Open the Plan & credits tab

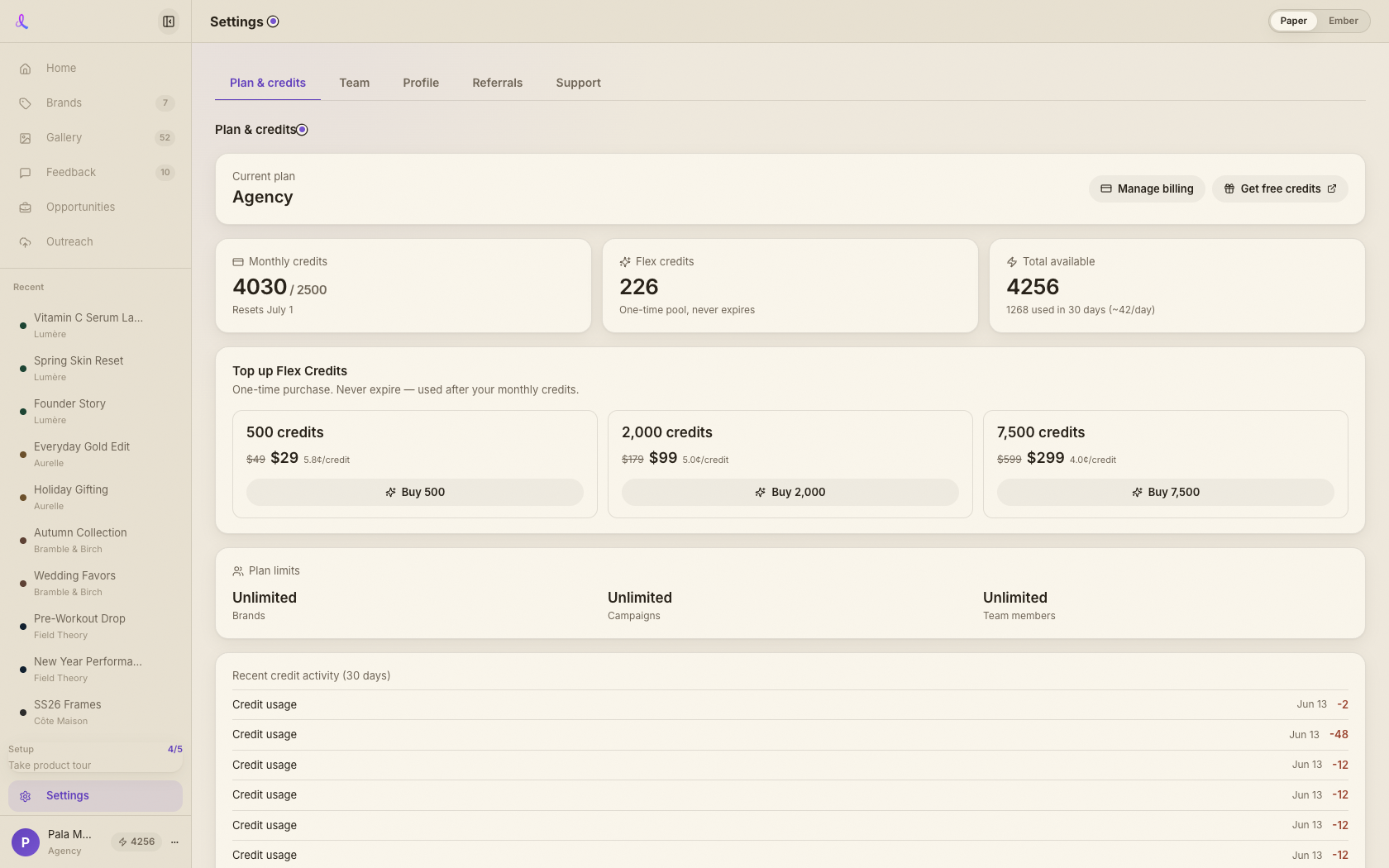coord(268,83)
